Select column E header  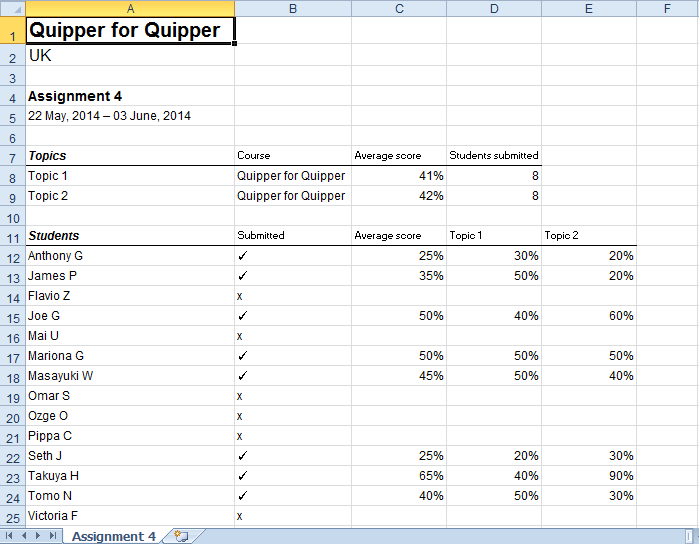tap(589, 8)
